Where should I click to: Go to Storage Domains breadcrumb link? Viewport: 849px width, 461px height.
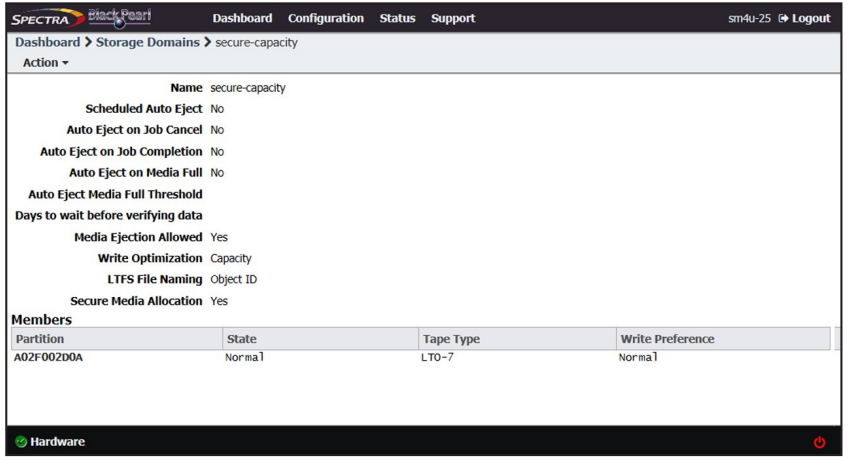pyautogui.click(x=147, y=42)
